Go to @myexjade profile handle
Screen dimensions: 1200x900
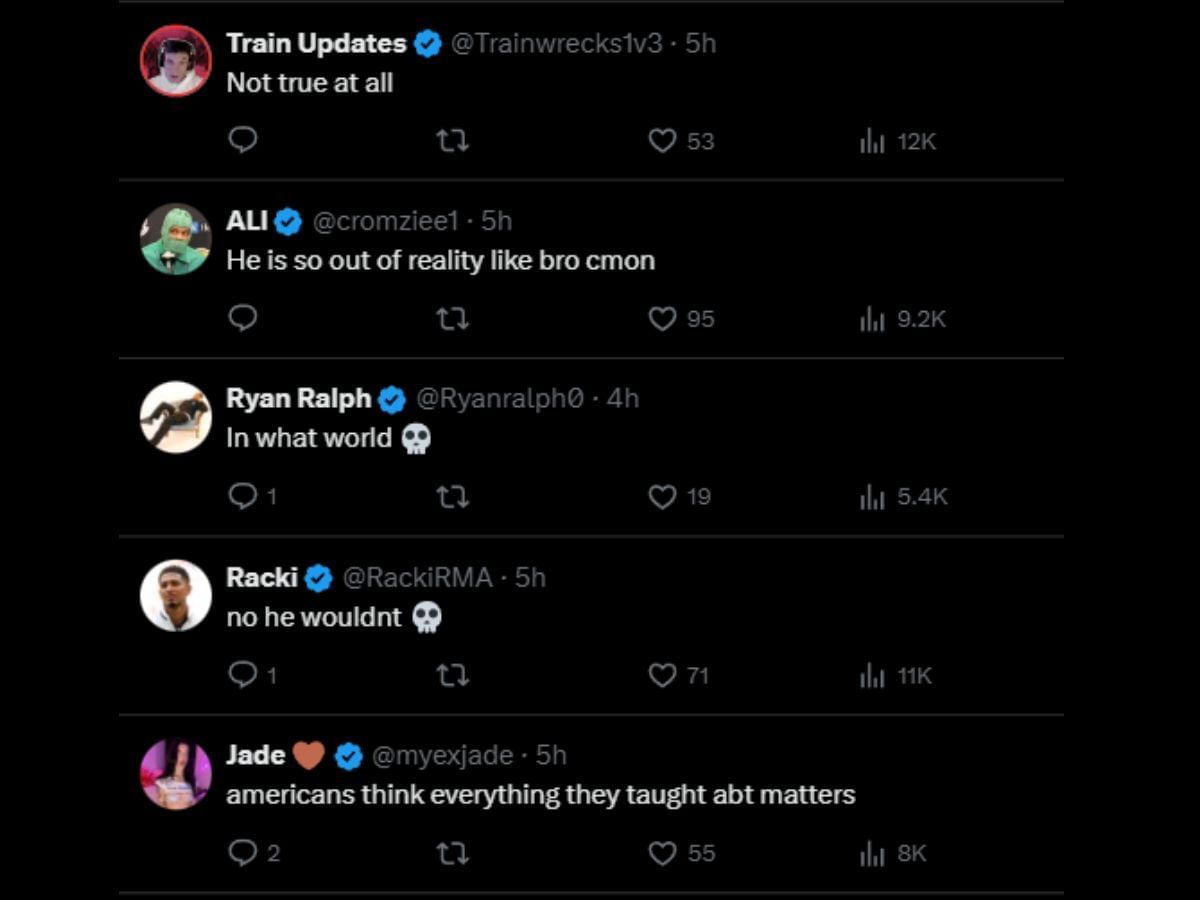(442, 755)
